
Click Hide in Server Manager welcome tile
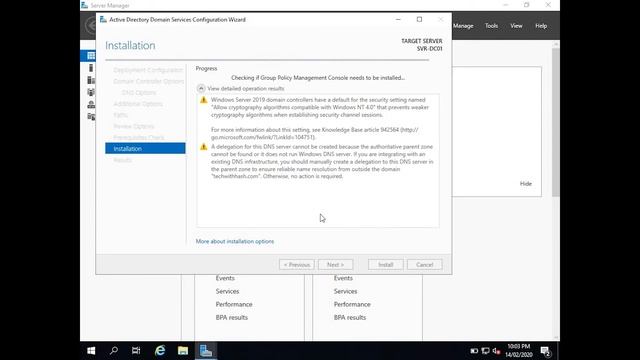point(526,184)
